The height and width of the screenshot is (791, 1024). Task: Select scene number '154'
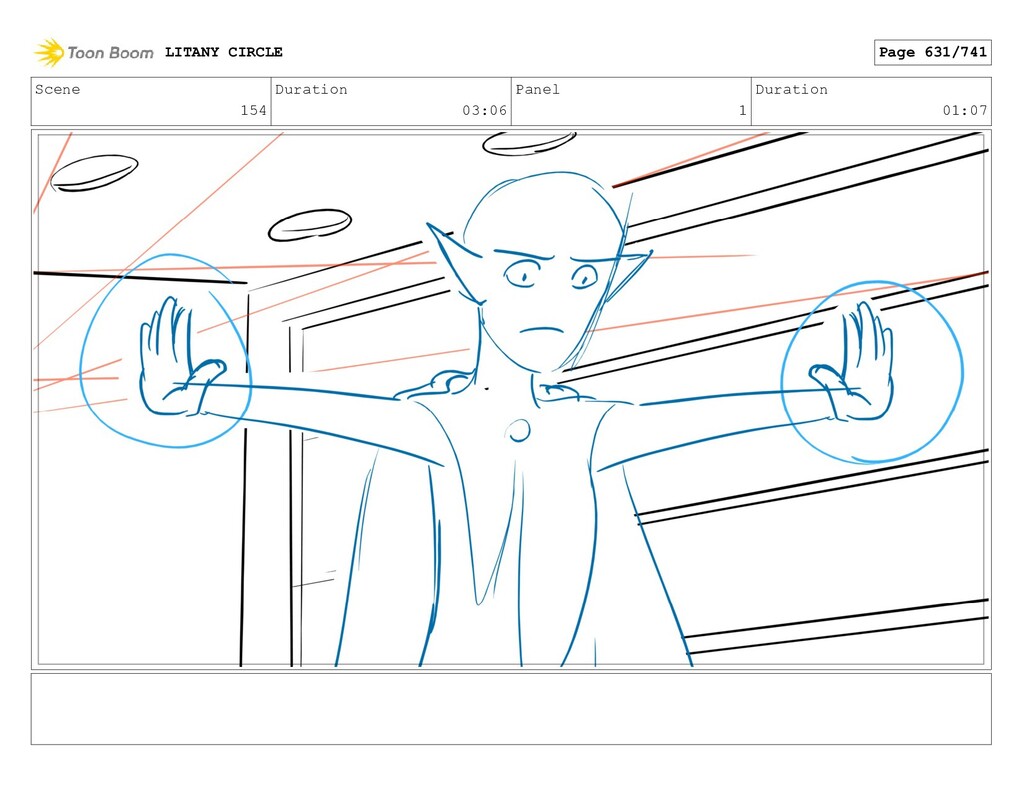pyautogui.click(x=253, y=110)
